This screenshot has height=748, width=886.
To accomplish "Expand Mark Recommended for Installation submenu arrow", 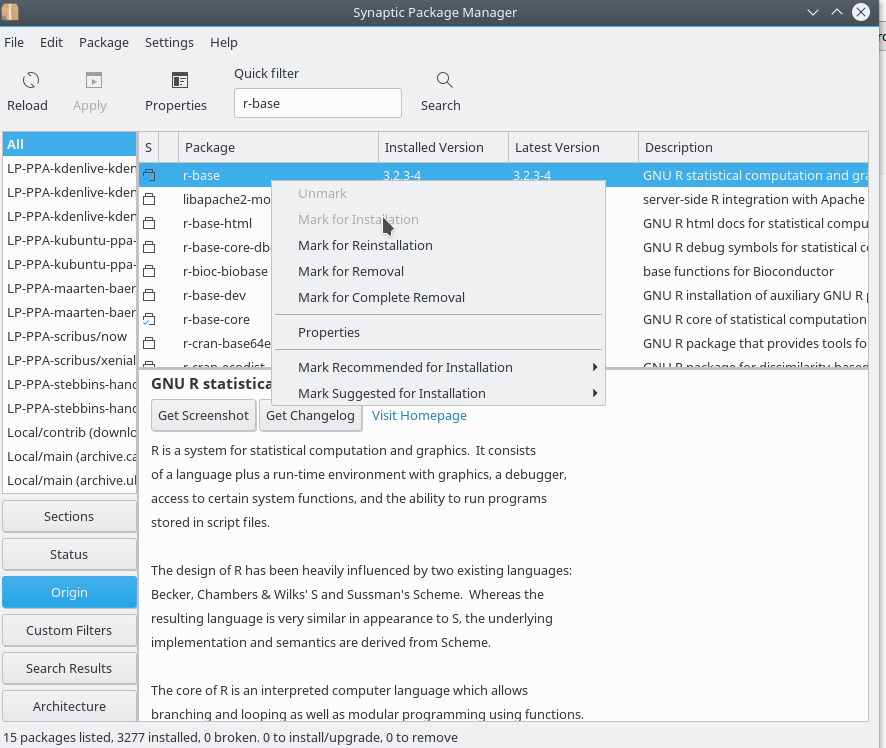I will click(594, 367).
